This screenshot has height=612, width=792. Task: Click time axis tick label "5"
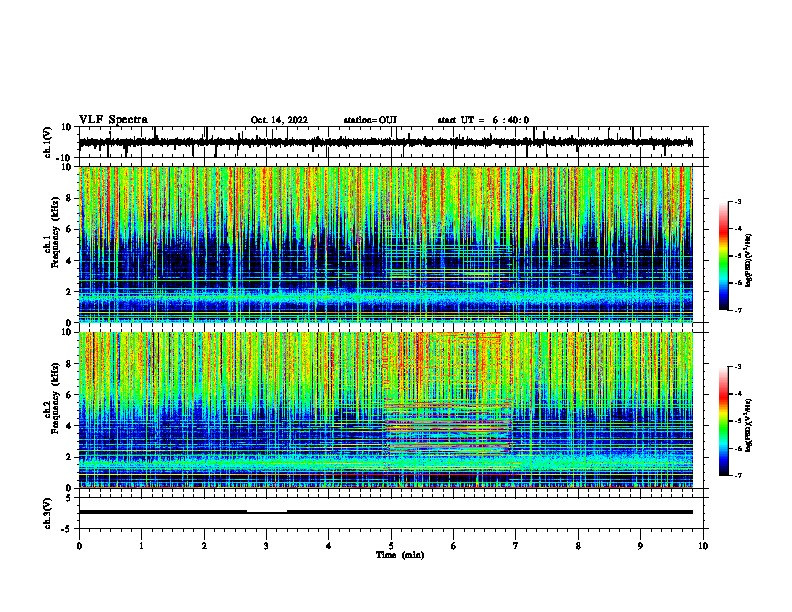pos(391,546)
